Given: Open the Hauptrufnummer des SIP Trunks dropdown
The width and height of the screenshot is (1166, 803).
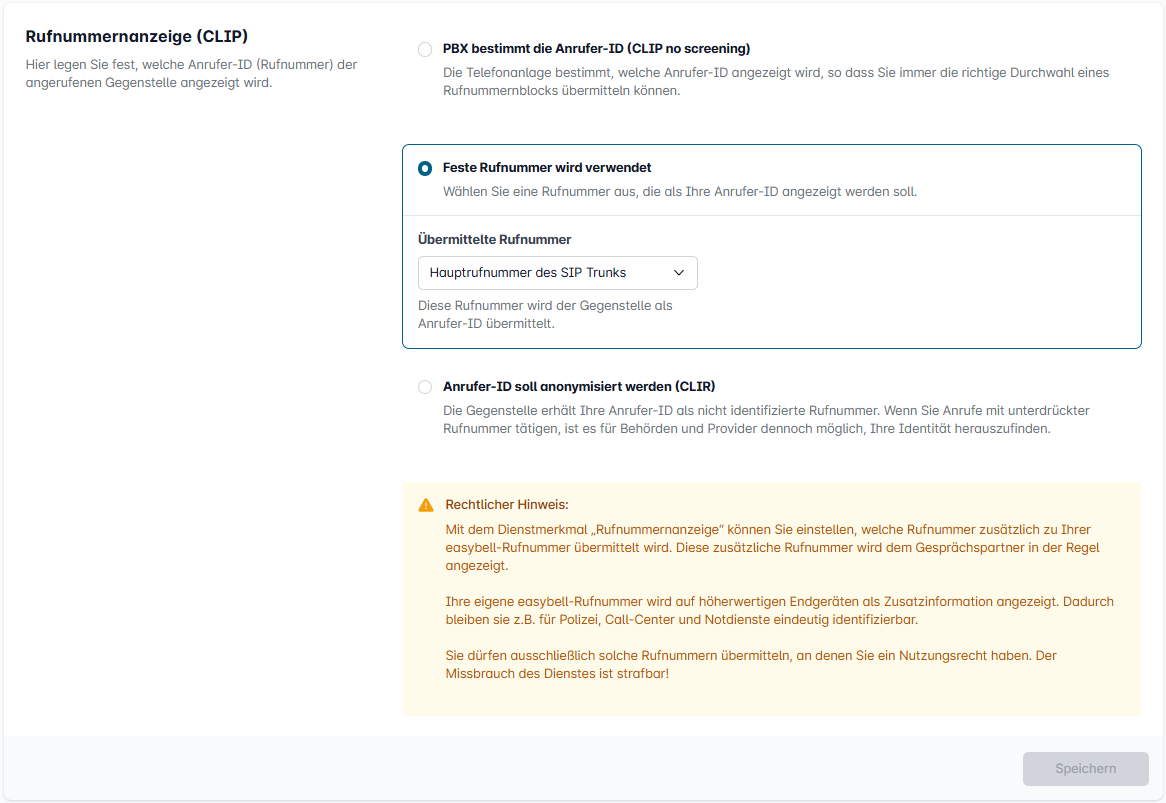Looking at the screenshot, I should (x=545, y=273).
